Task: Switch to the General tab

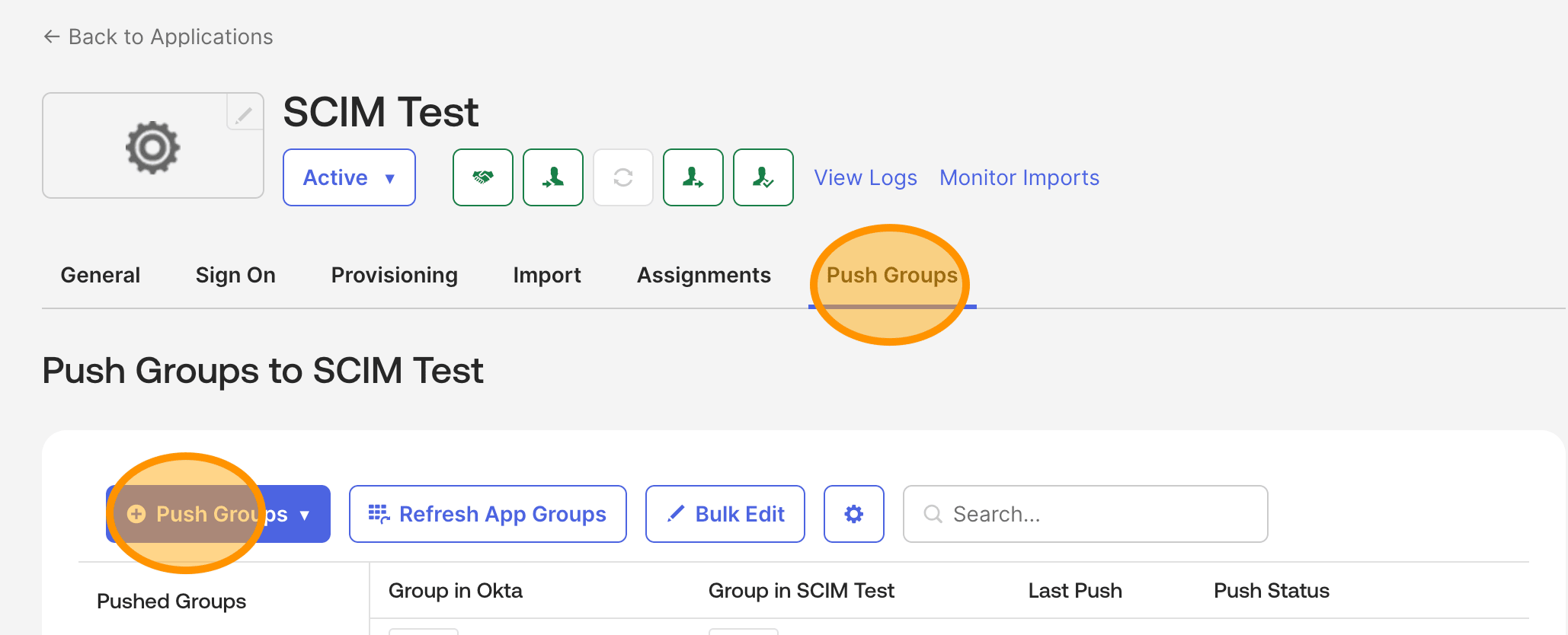Action: pyautogui.click(x=101, y=275)
